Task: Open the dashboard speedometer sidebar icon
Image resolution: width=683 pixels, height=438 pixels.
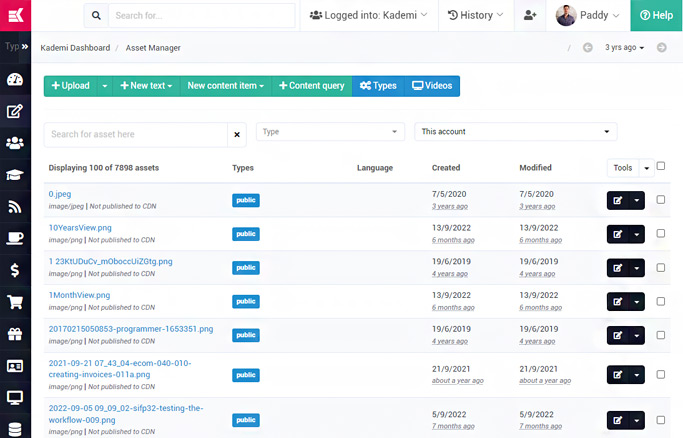Action: (x=15, y=80)
